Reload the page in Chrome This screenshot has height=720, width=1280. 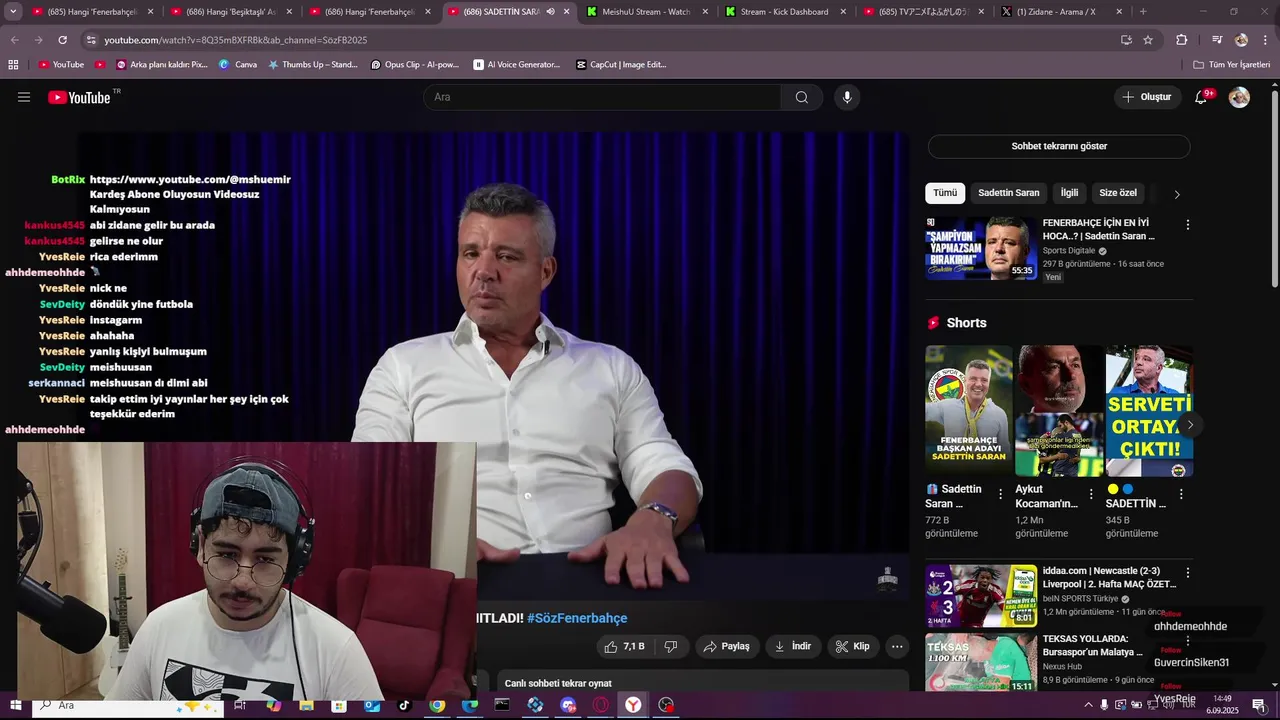(62, 40)
